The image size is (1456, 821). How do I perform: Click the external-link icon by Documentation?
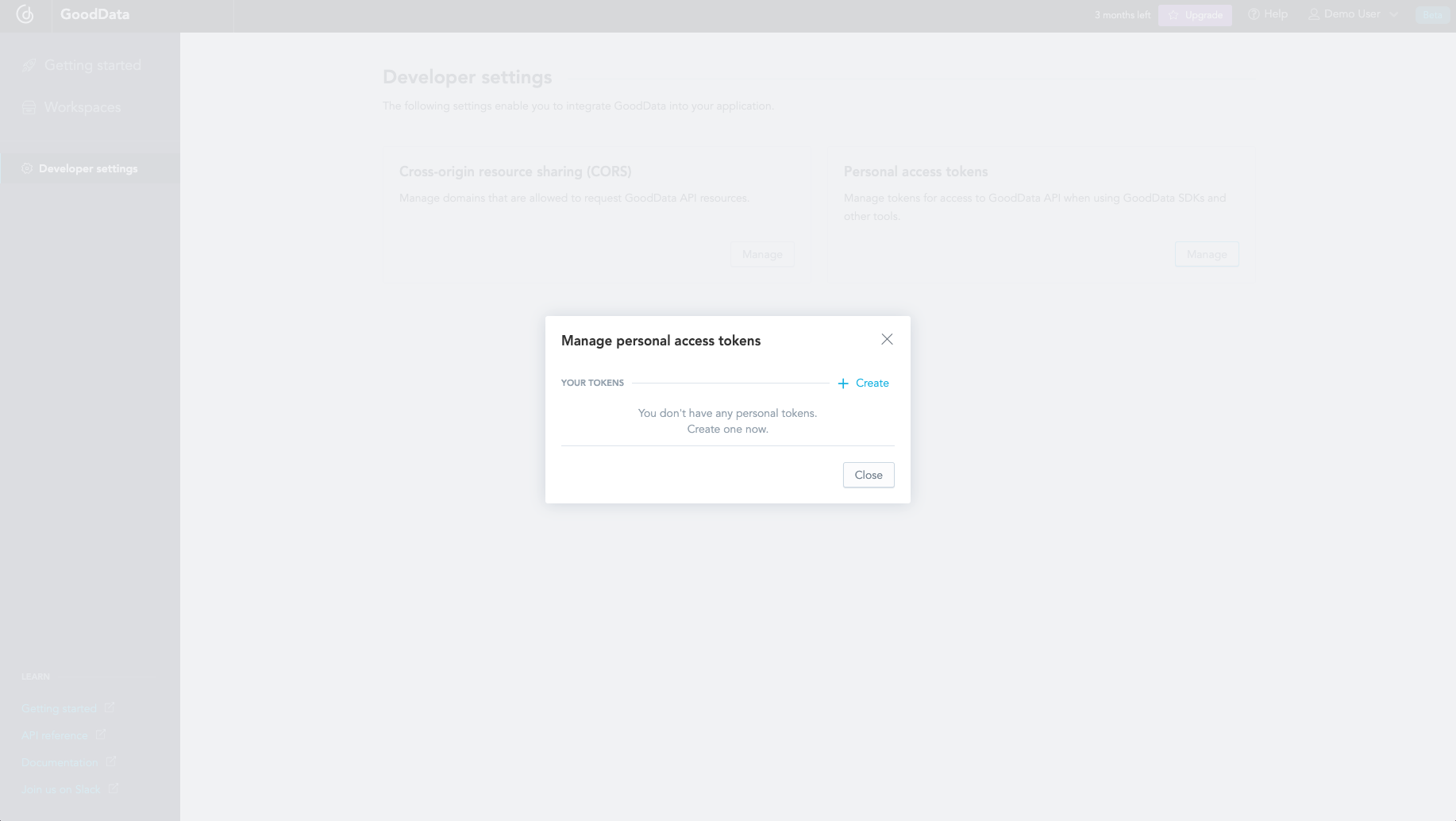(x=111, y=761)
